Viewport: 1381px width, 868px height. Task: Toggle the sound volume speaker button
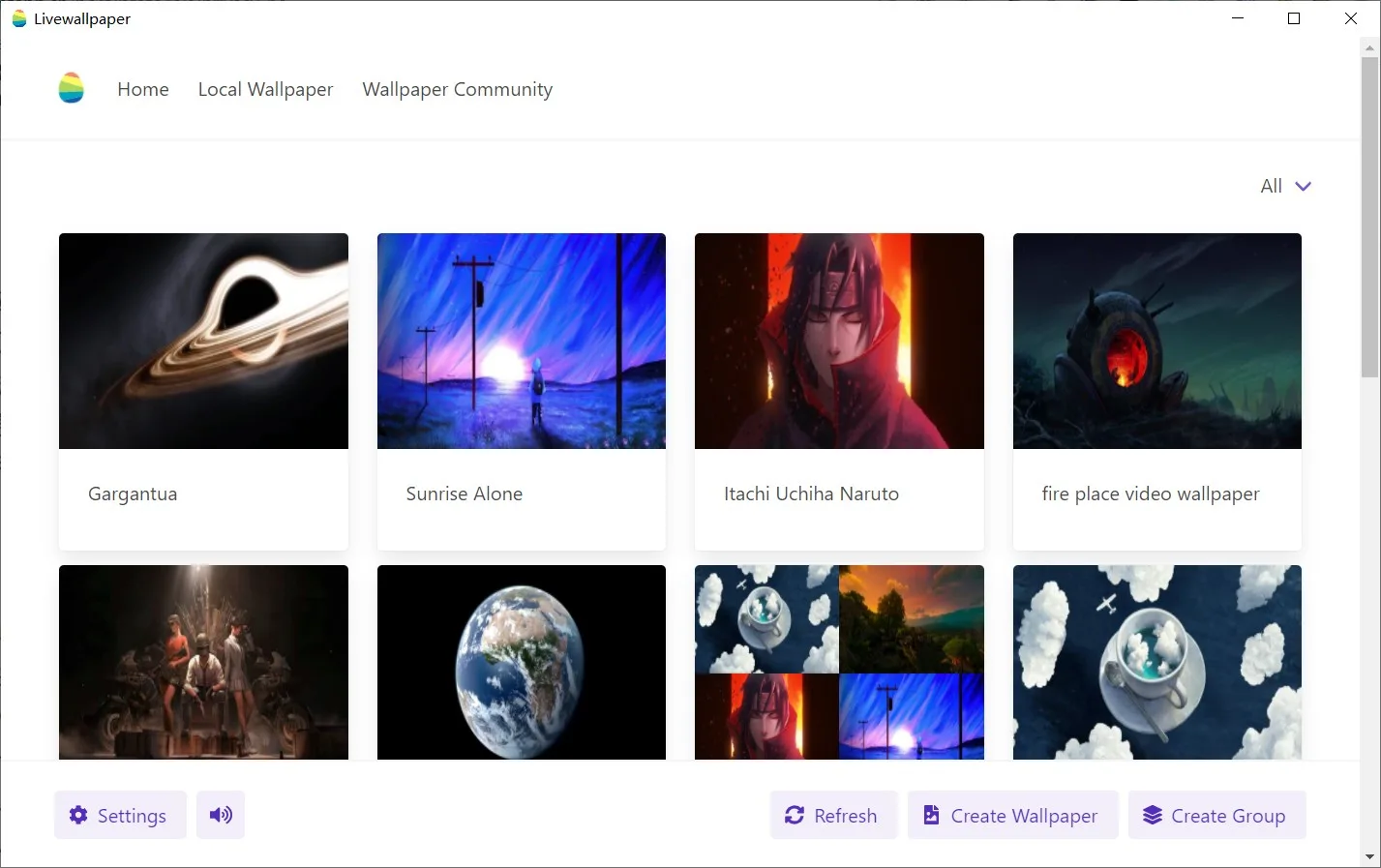pos(221,815)
